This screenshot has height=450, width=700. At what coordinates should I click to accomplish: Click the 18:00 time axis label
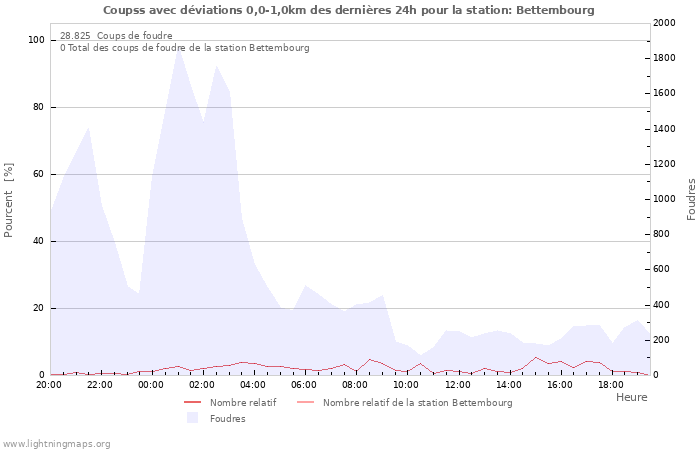click(611, 385)
